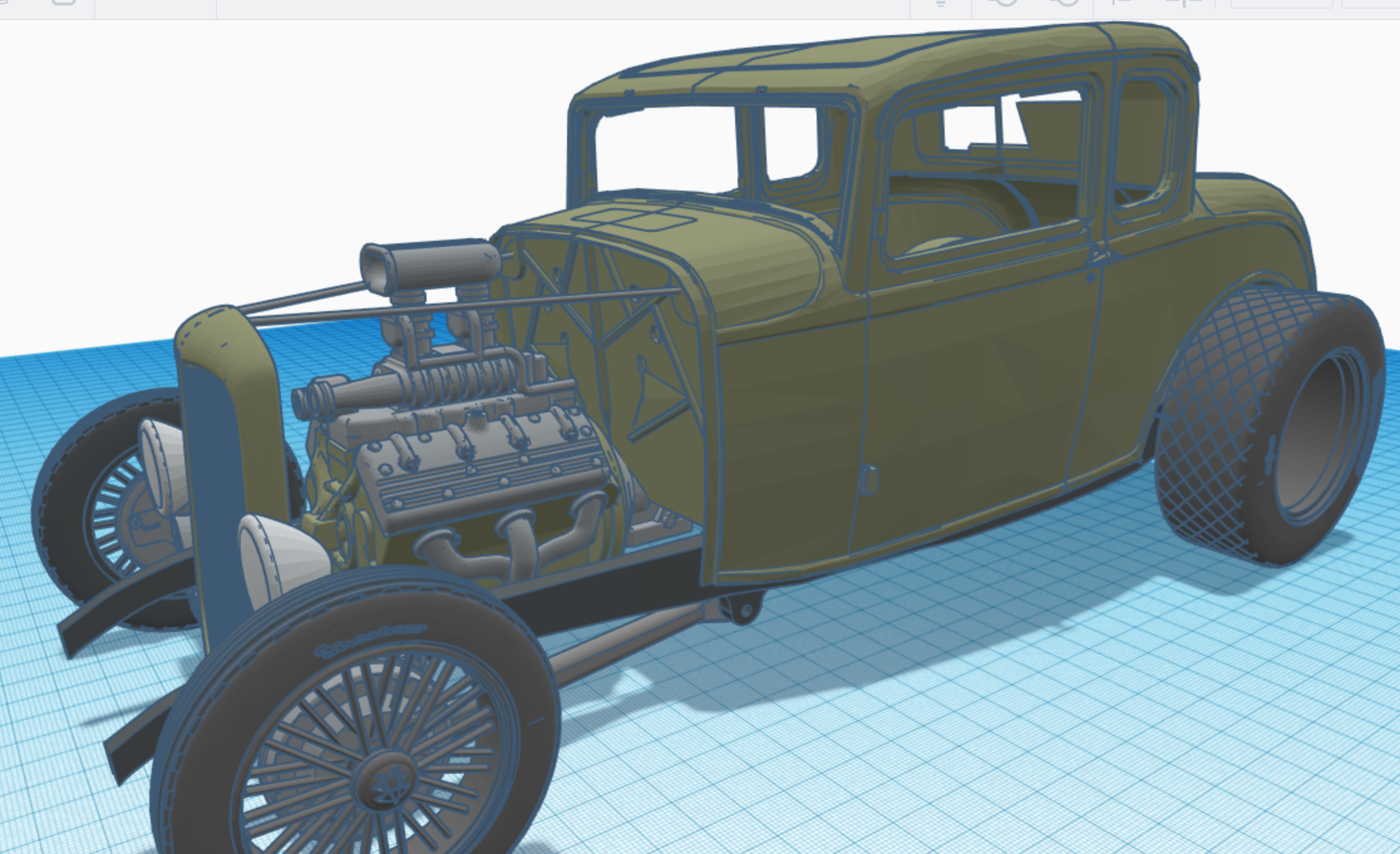Select the air scoop intake atop engine
This screenshot has width=1400, height=854.
[432, 262]
